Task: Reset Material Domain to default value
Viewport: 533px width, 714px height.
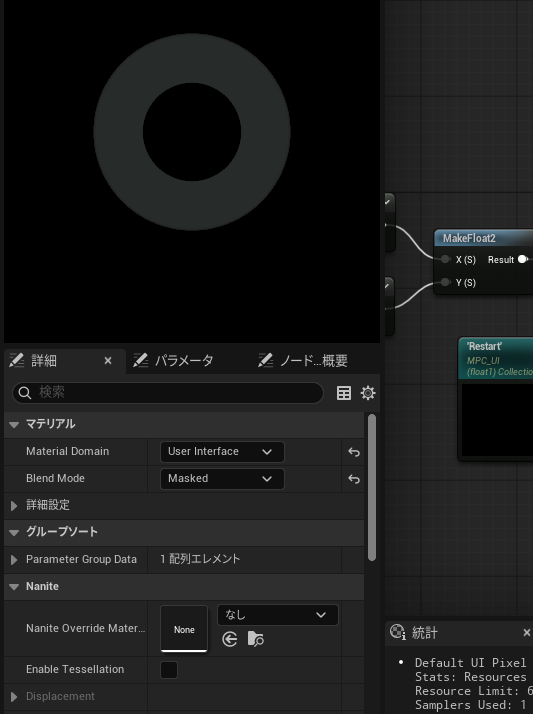Action: 354,452
